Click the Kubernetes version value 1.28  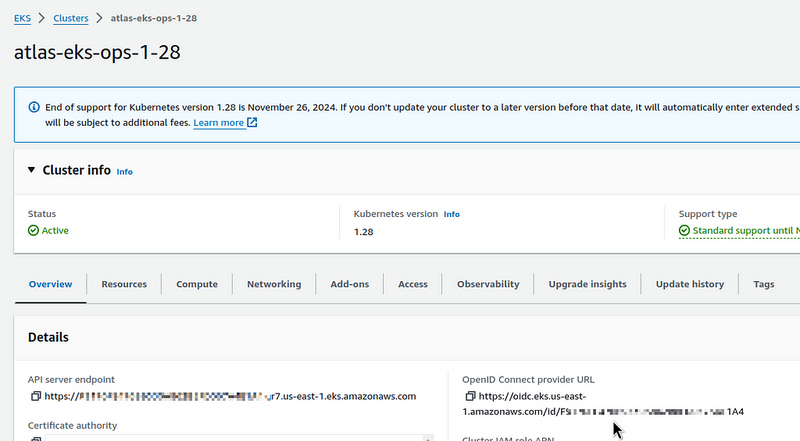pyautogui.click(x=364, y=232)
